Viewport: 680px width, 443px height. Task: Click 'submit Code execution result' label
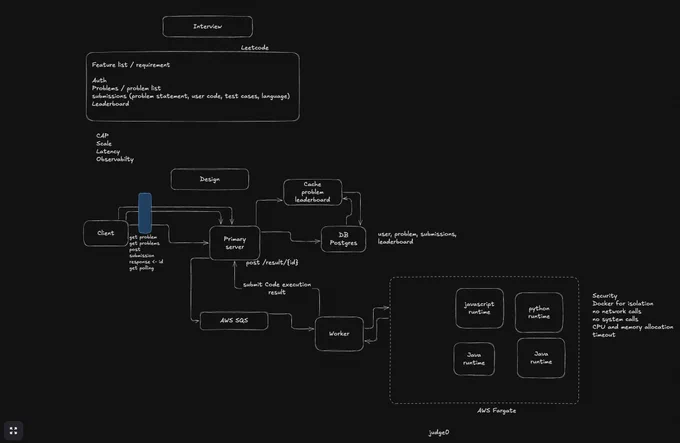tap(277, 288)
